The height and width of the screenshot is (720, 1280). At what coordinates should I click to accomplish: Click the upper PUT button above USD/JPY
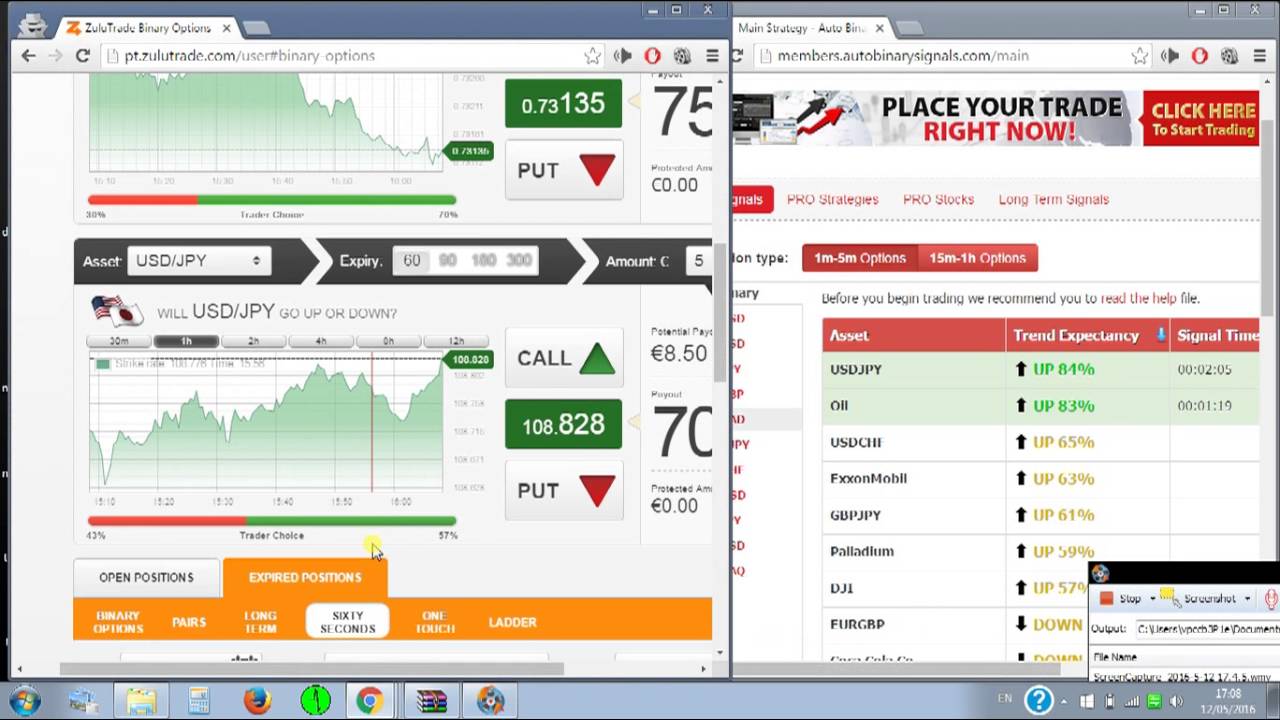point(564,170)
